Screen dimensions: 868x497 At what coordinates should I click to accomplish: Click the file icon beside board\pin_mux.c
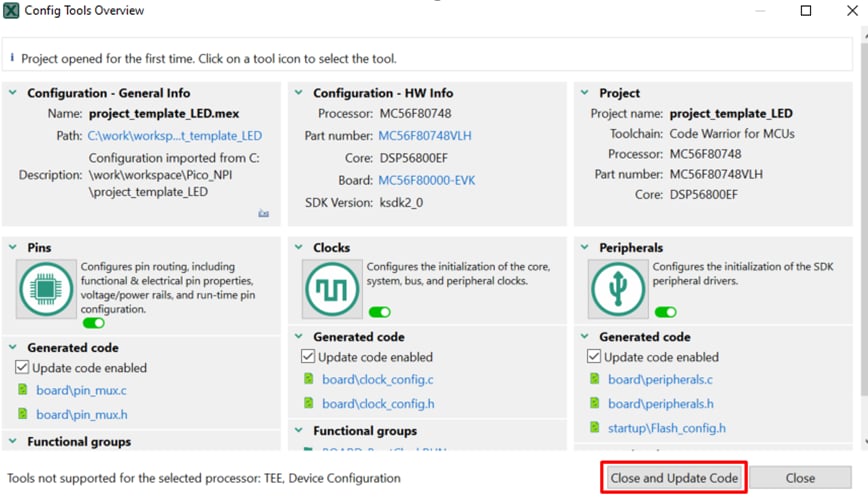[x=23, y=391]
